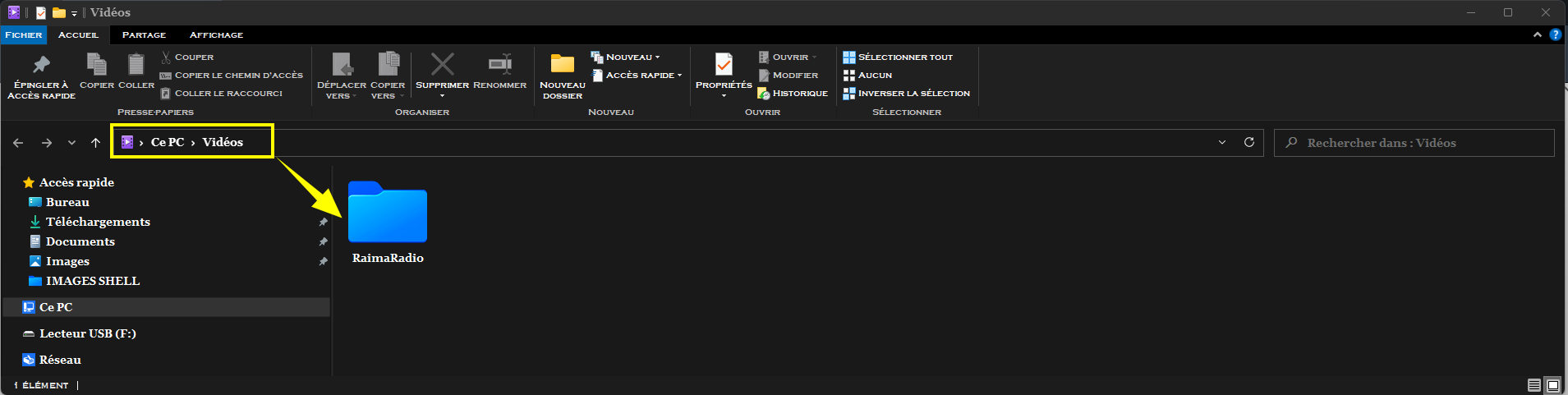Click the Supprimer X icon
Screen dimensions: 1568x395
(x=442, y=64)
